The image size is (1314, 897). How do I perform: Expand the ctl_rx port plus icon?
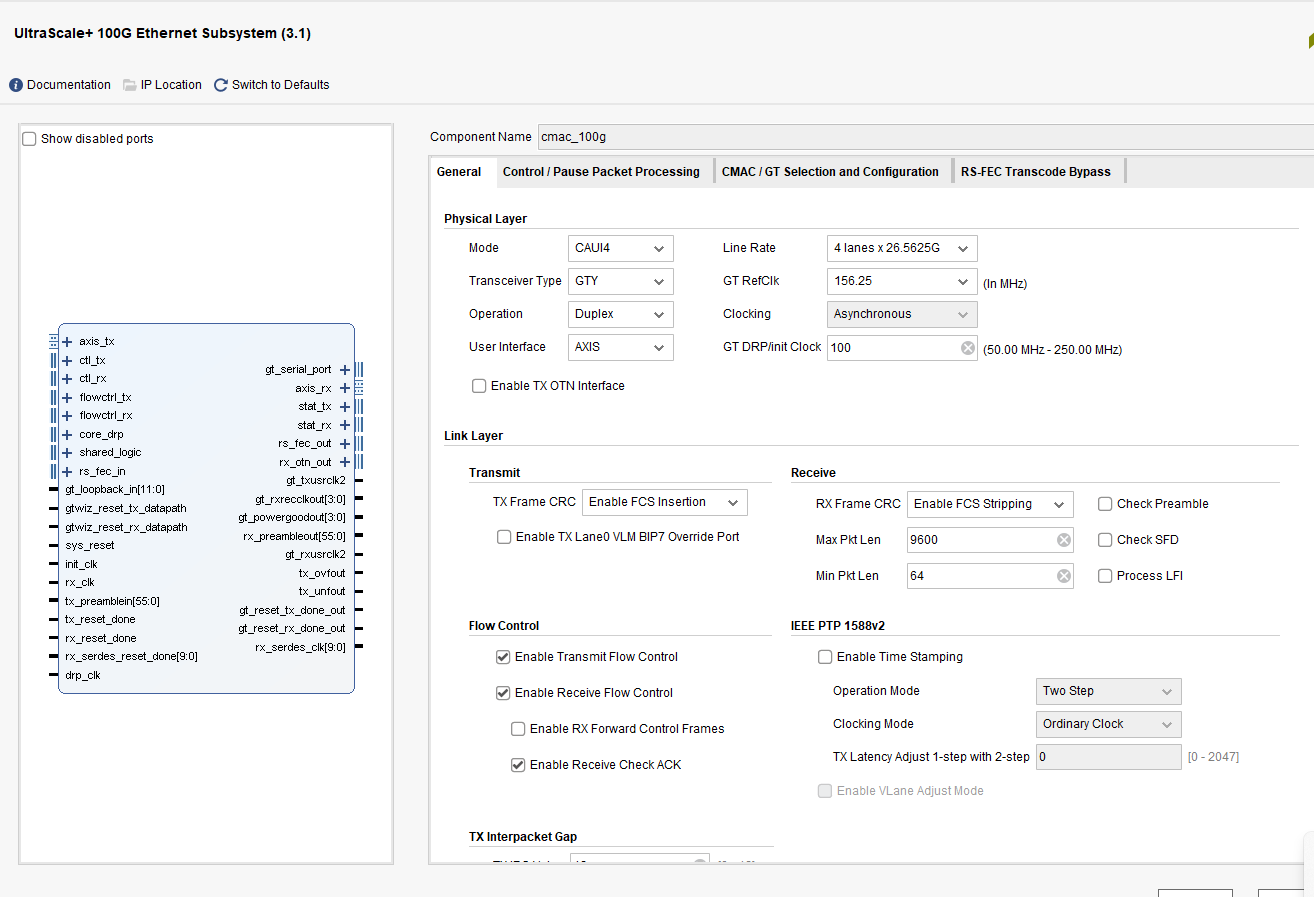67,379
